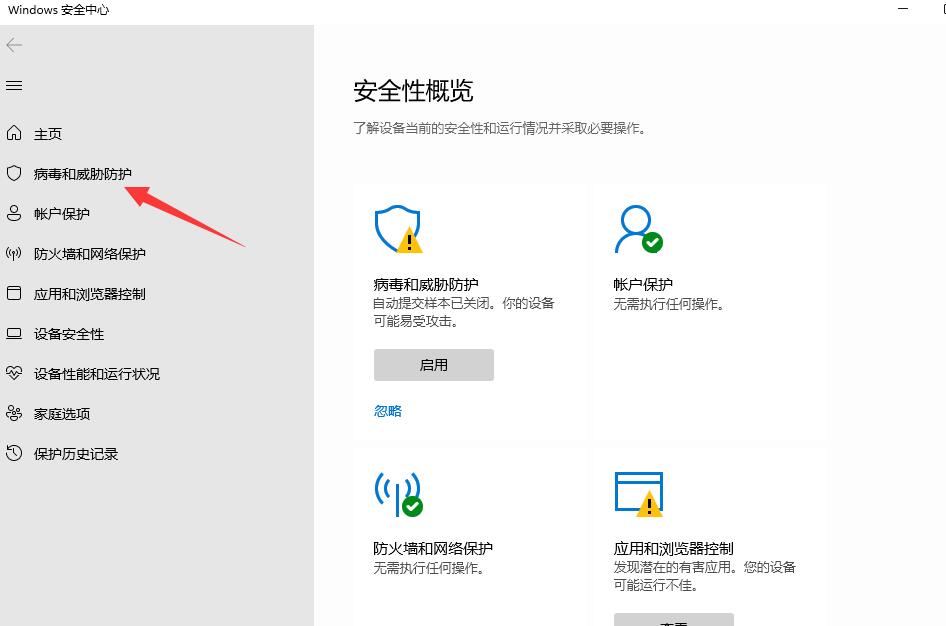Open 保护历史记录 from the sidebar
Viewport: 946px width, 626px height.
pyautogui.click(x=76, y=454)
